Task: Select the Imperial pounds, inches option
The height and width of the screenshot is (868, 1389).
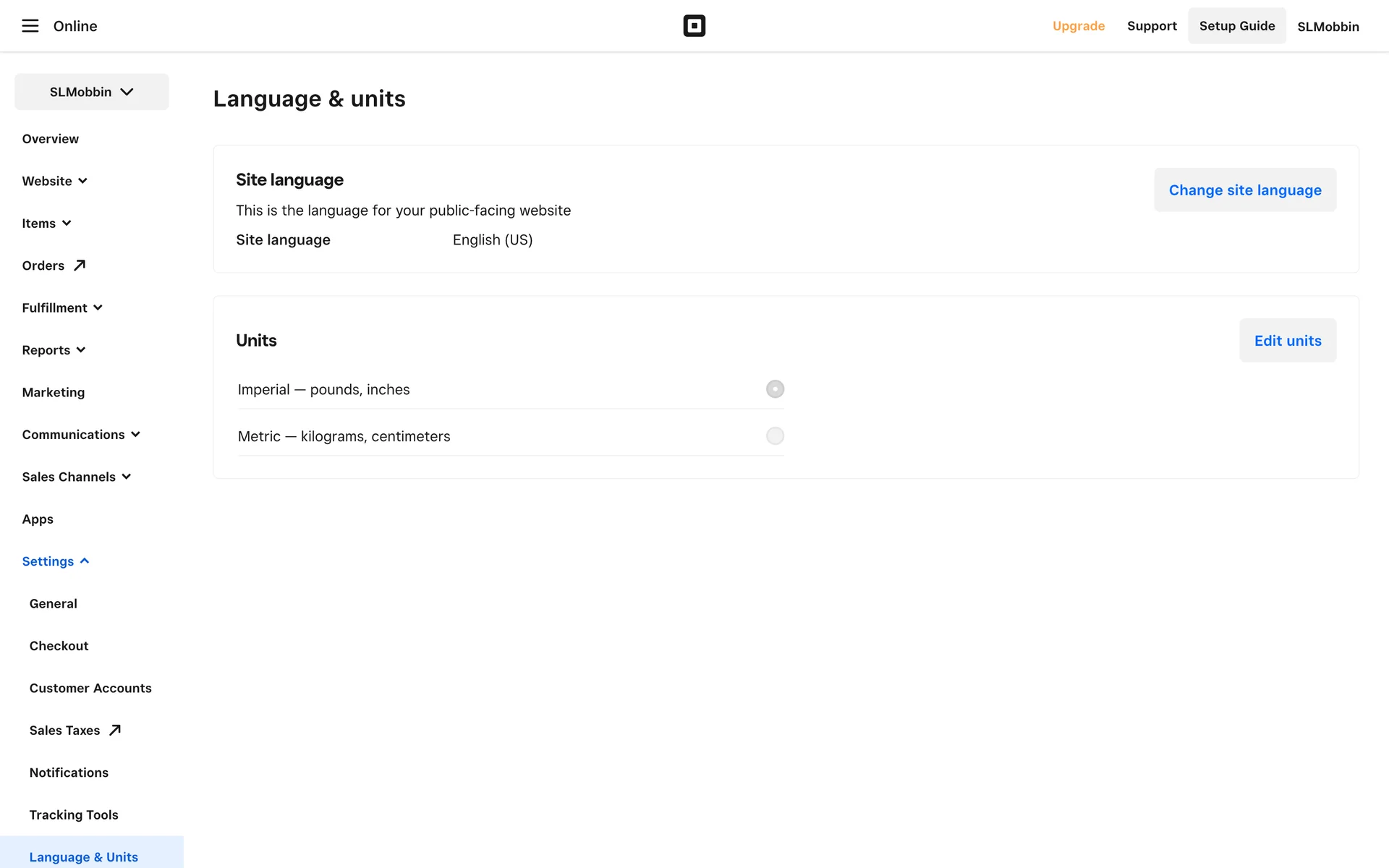Action: 775,389
